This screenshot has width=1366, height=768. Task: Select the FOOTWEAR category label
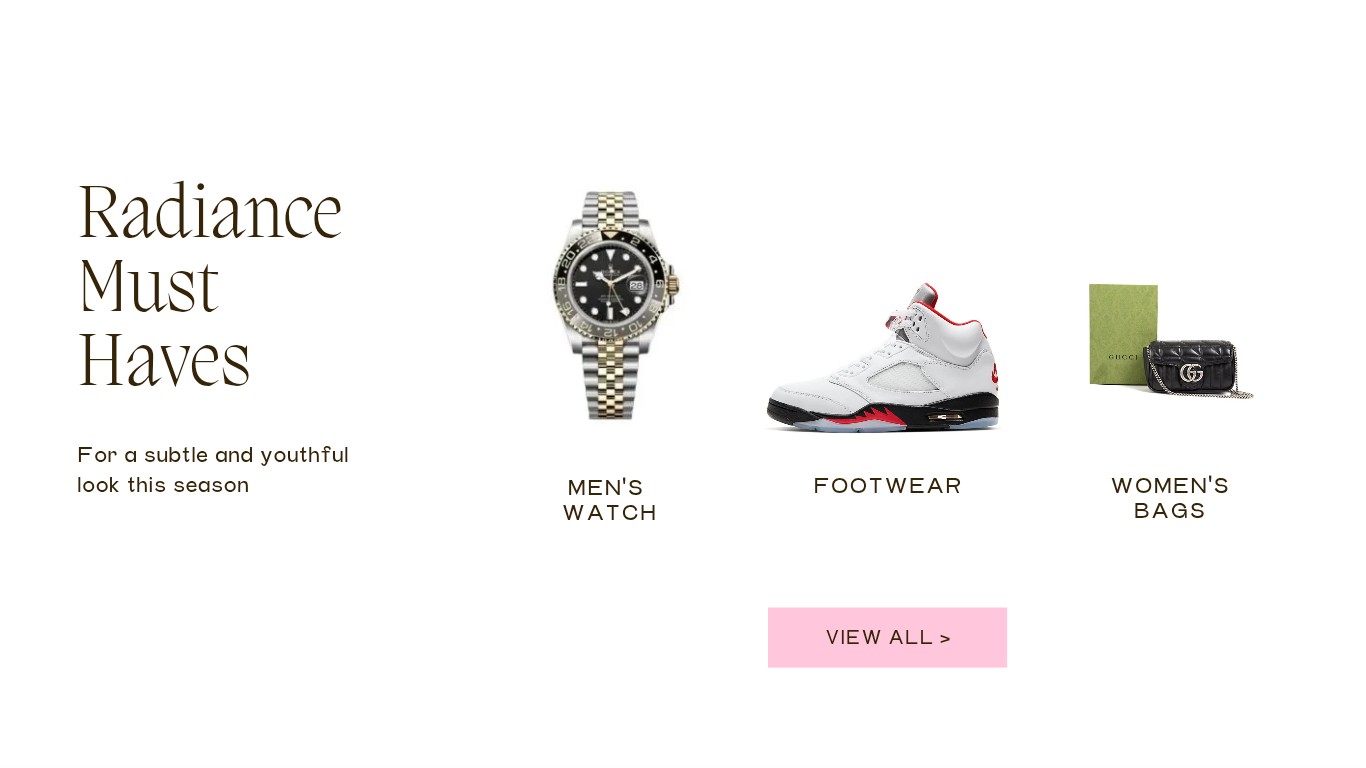888,486
